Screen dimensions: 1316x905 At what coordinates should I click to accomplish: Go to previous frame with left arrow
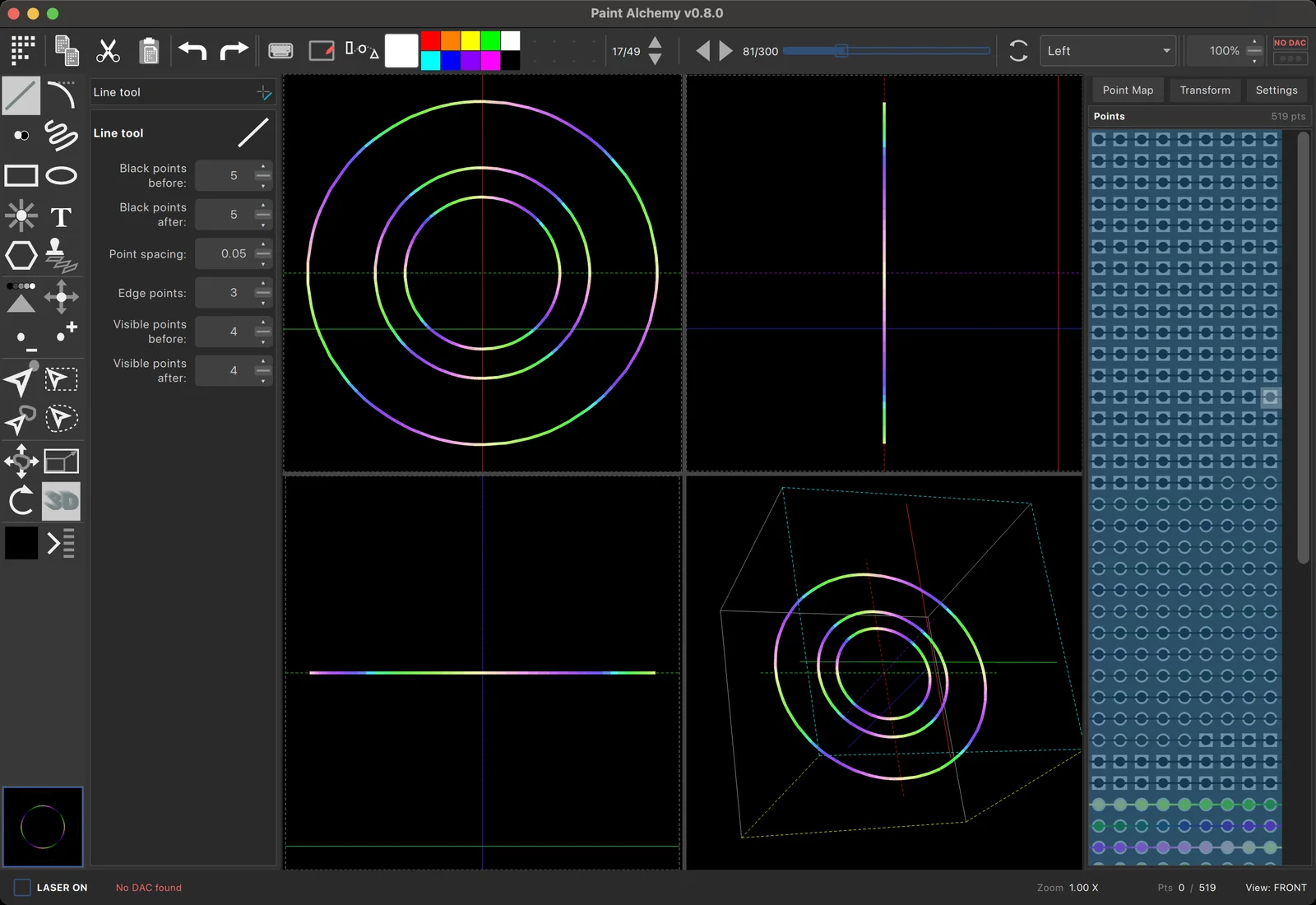[702, 51]
